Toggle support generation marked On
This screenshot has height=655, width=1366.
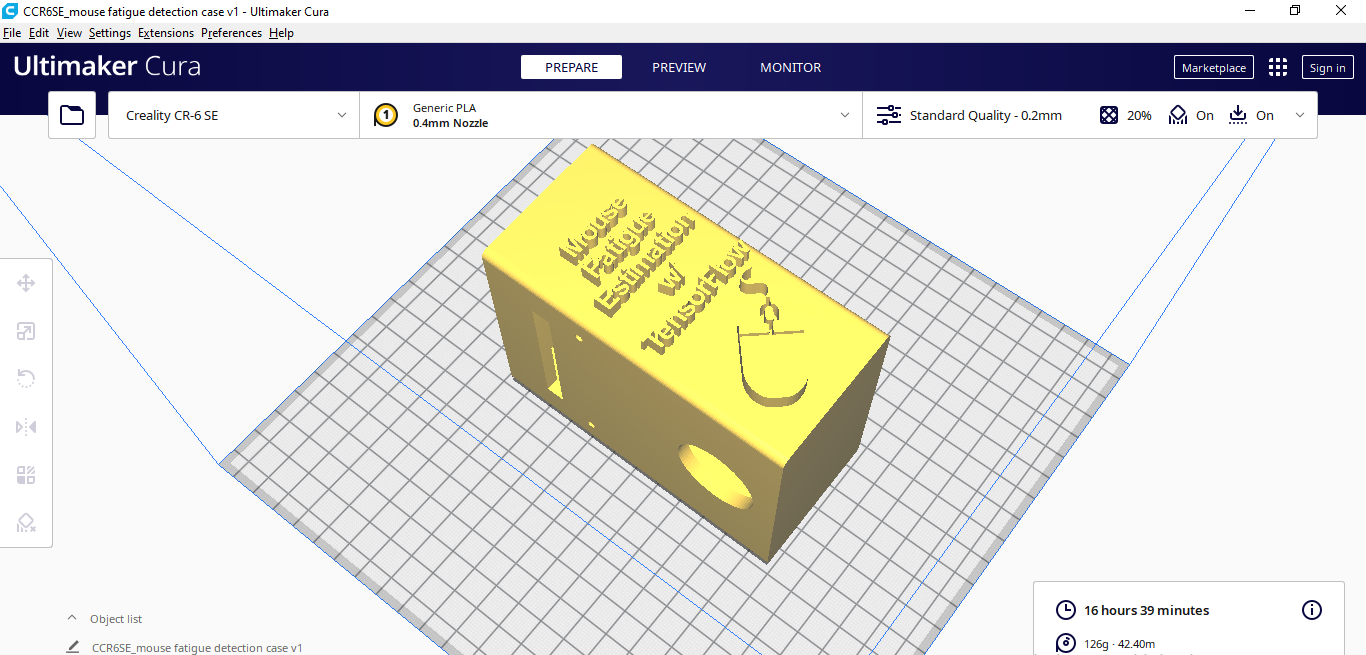tap(1190, 115)
